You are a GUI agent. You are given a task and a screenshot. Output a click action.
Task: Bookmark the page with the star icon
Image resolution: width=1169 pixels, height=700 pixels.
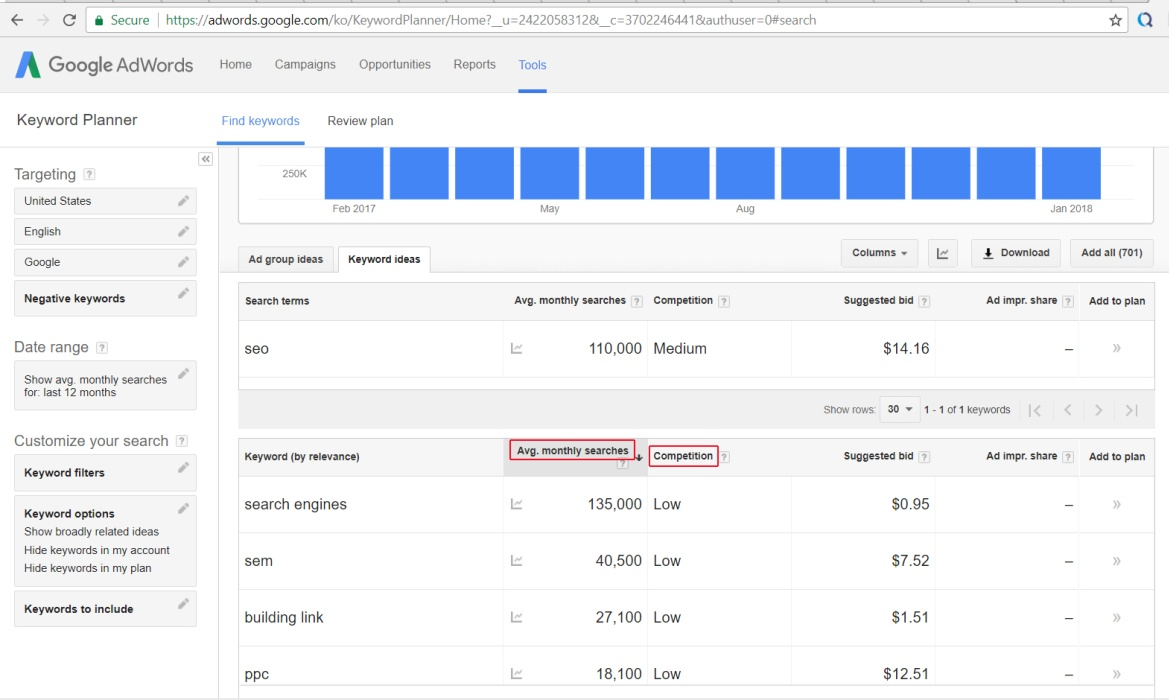[1115, 20]
